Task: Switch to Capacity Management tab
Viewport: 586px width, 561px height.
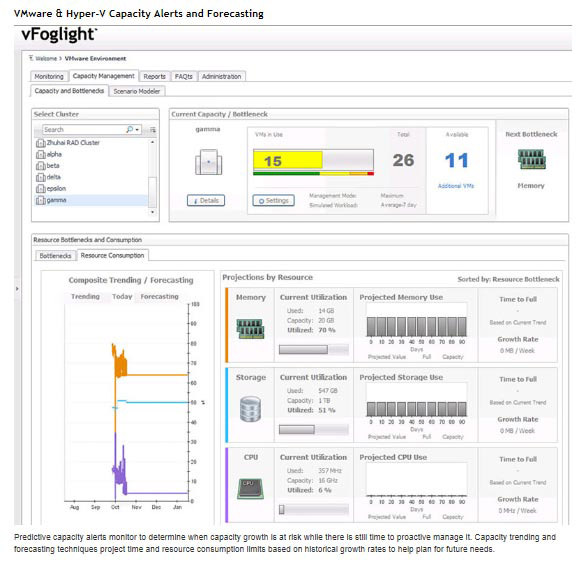Action: click(x=104, y=76)
